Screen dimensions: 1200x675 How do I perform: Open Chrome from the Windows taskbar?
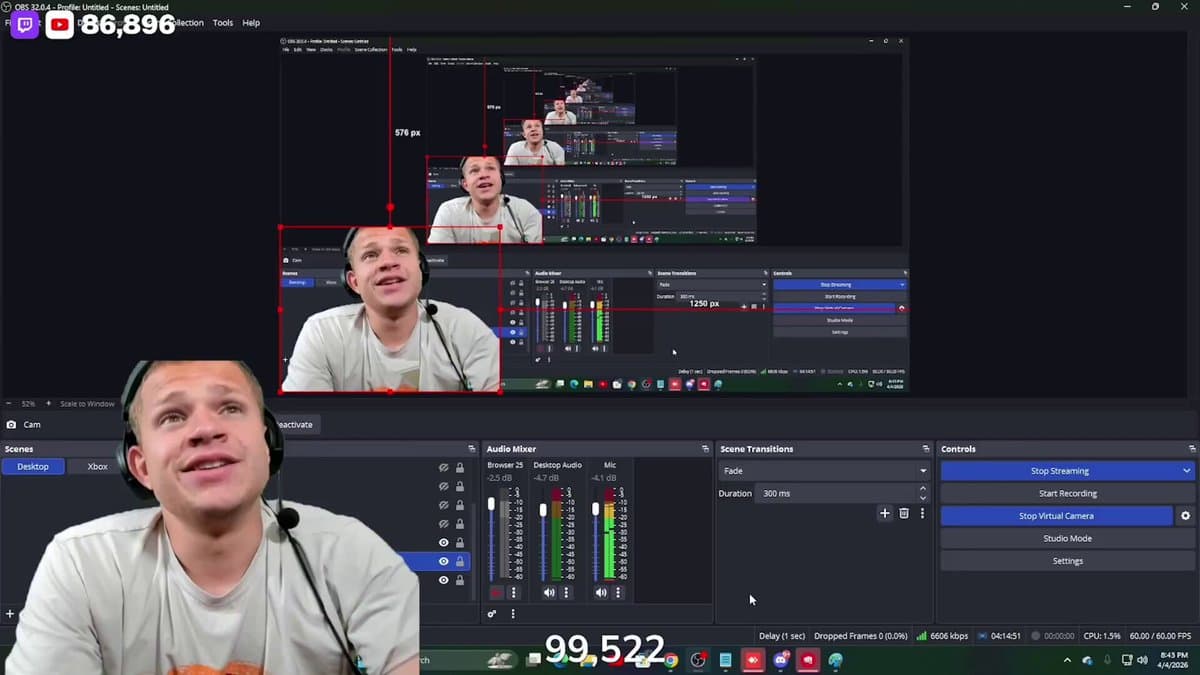tap(670, 660)
